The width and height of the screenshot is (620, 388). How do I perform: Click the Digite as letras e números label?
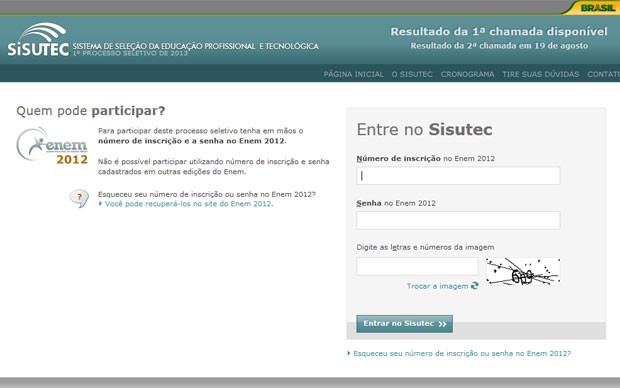pos(425,247)
